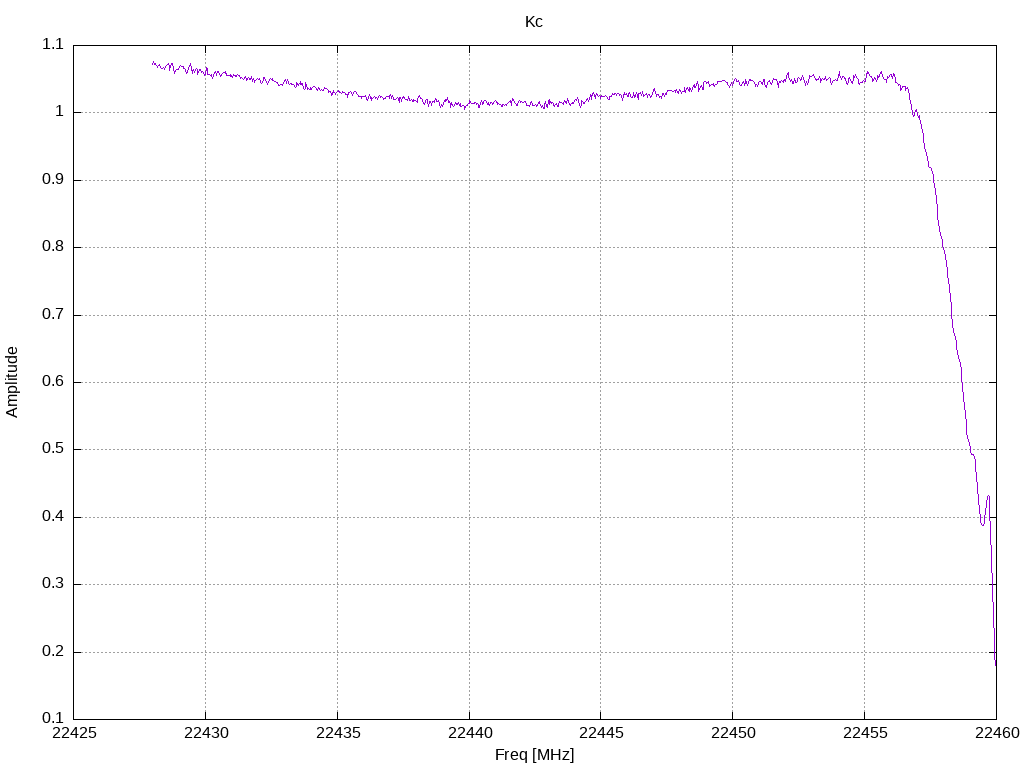Click the x-axis tick label 22445
Screen dimensions: 1024x768
tap(601, 733)
